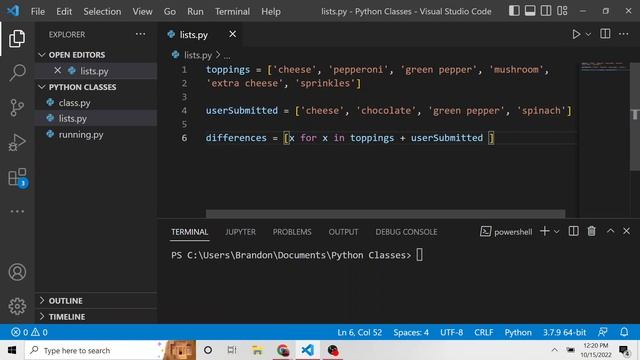
Task: Switch to the Terminal panel tab
Action: point(189,232)
